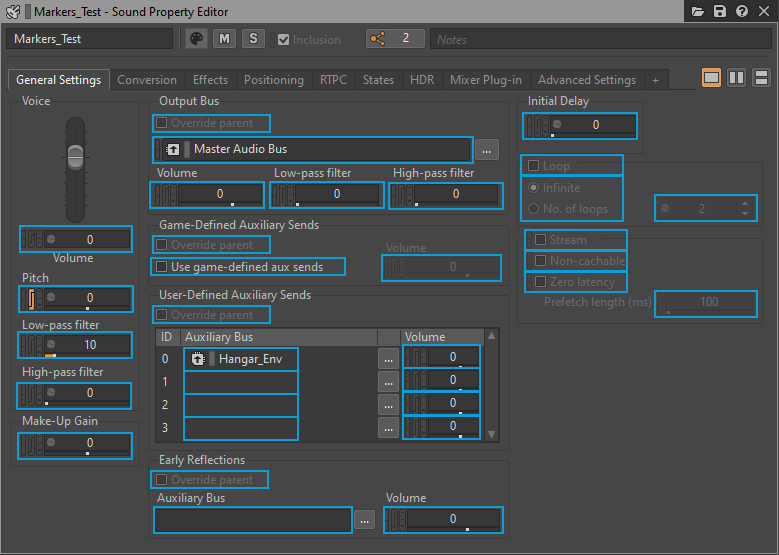Open the Advanced Settings tab
Viewport: 779px width, 555px height.
point(587,79)
